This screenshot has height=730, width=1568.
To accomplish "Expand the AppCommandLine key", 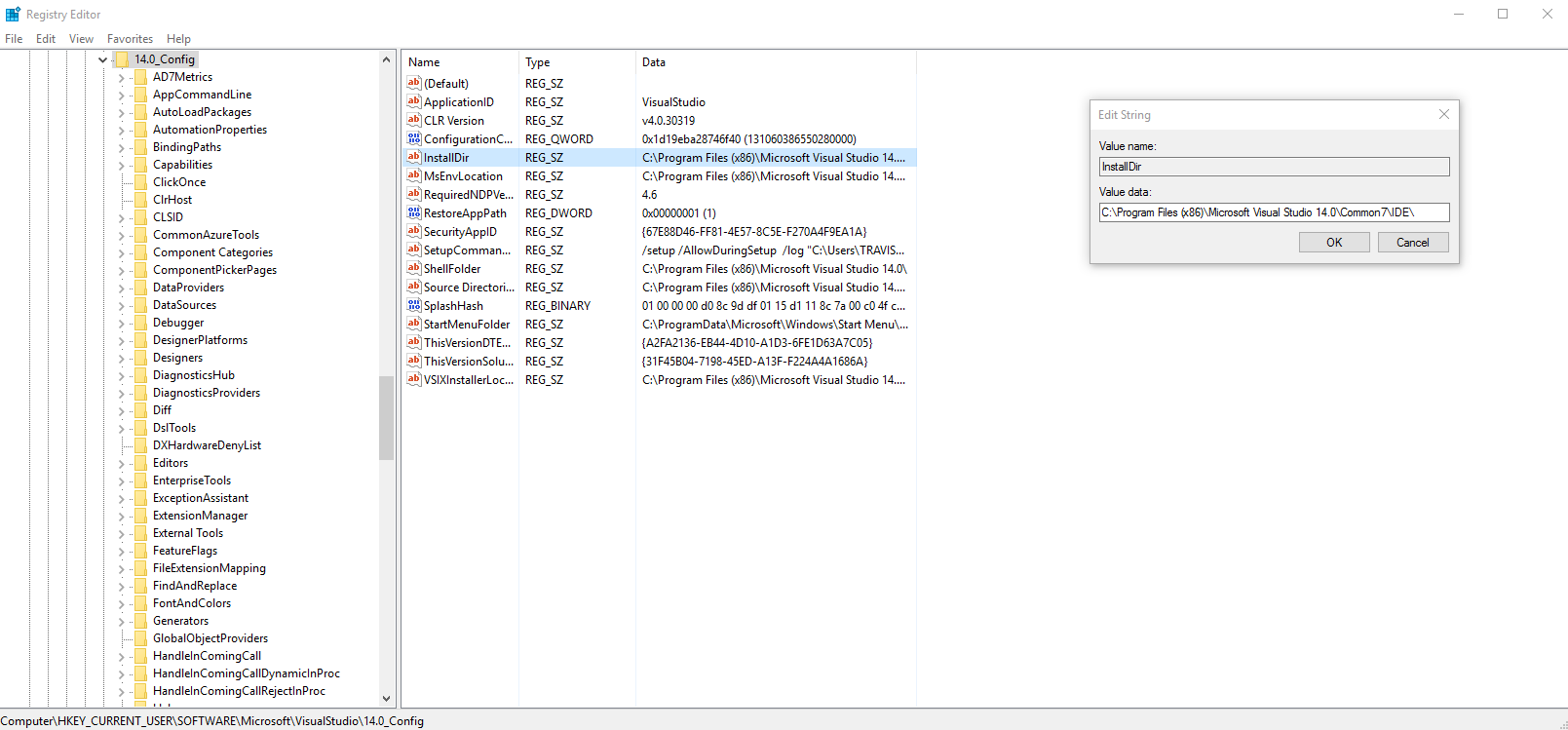I will pos(121,95).
